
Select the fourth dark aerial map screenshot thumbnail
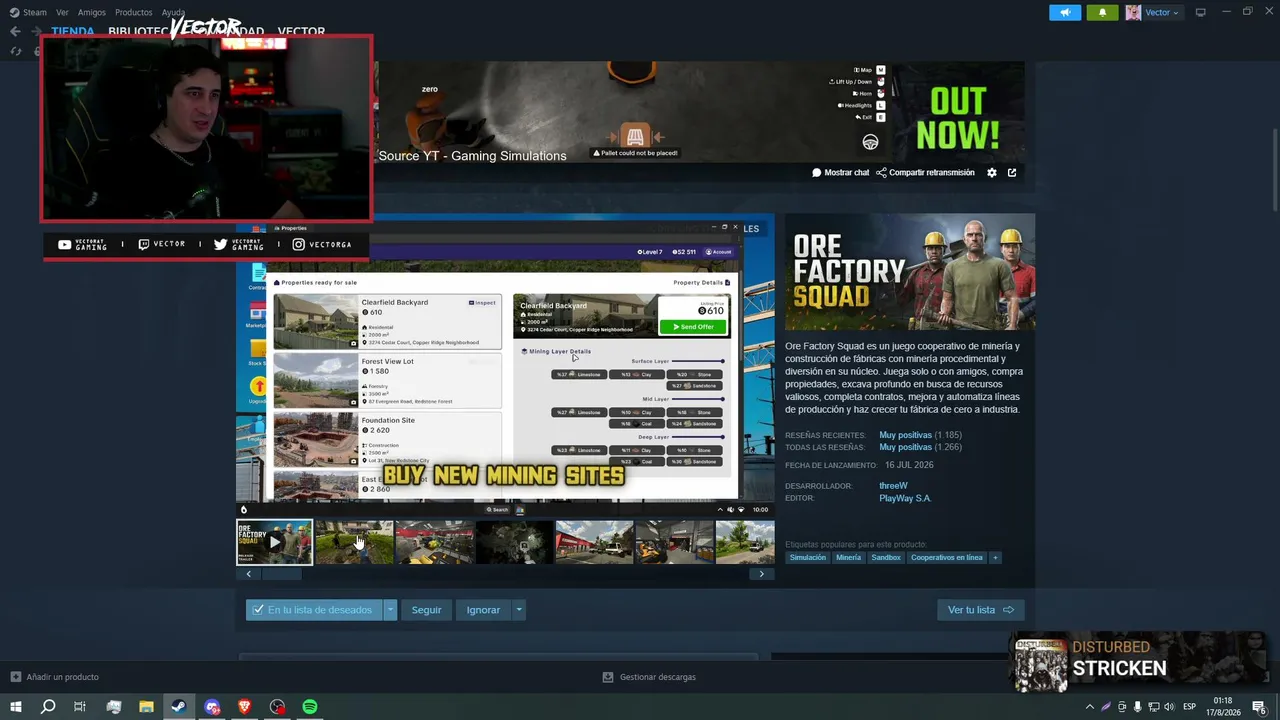point(514,542)
